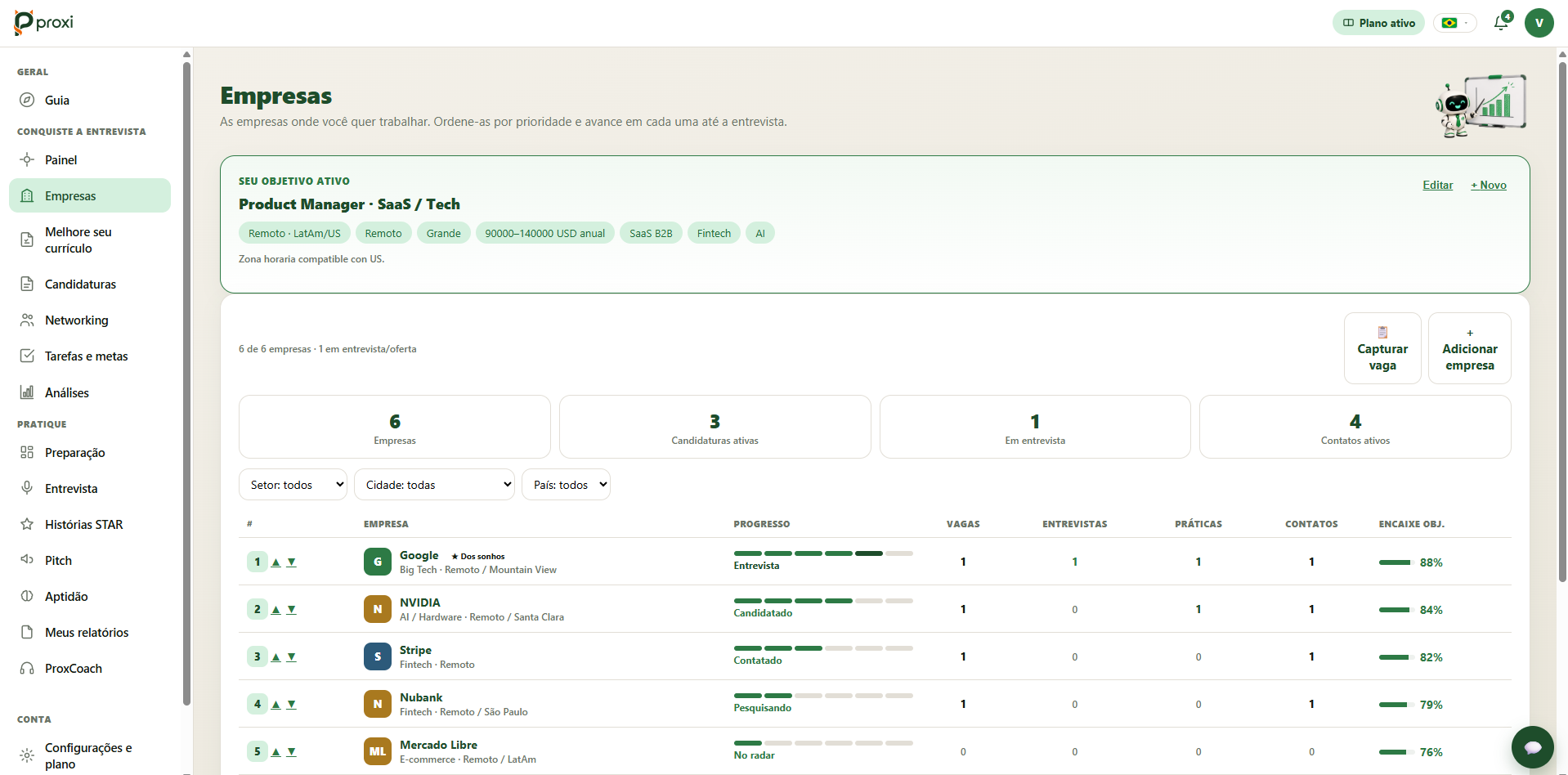The height and width of the screenshot is (775, 1568).
Task: Open the NVIDIA company name link
Action: pos(420,603)
